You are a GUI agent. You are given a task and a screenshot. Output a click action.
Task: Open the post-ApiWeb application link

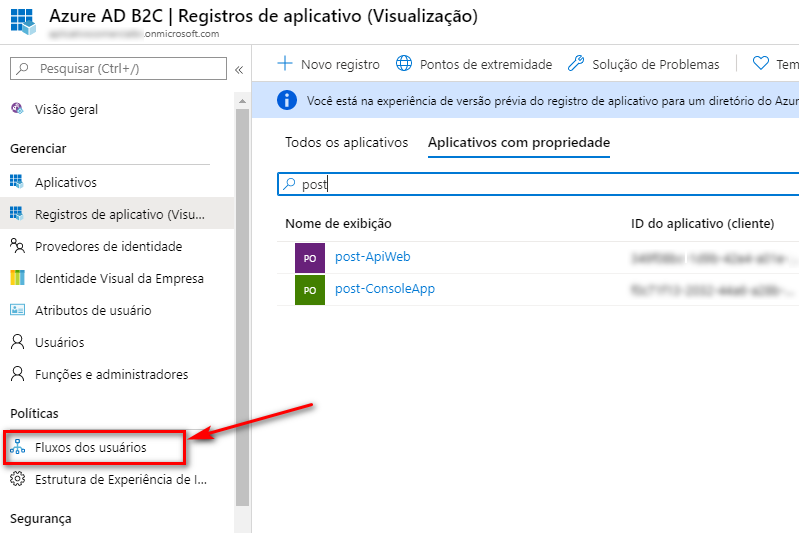point(372,257)
